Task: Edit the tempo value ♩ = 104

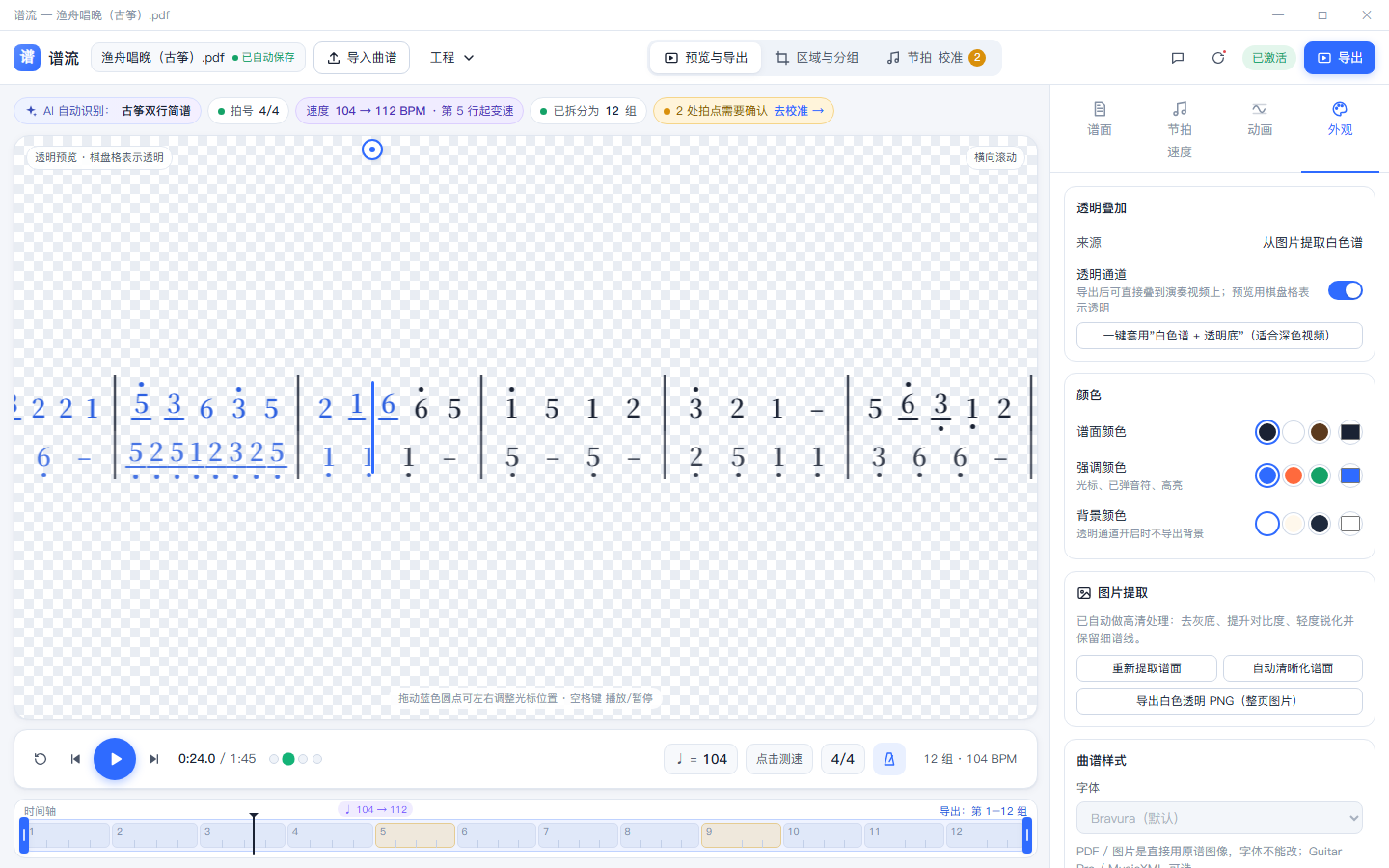Action: pyautogui.click(x=701, y=759)
